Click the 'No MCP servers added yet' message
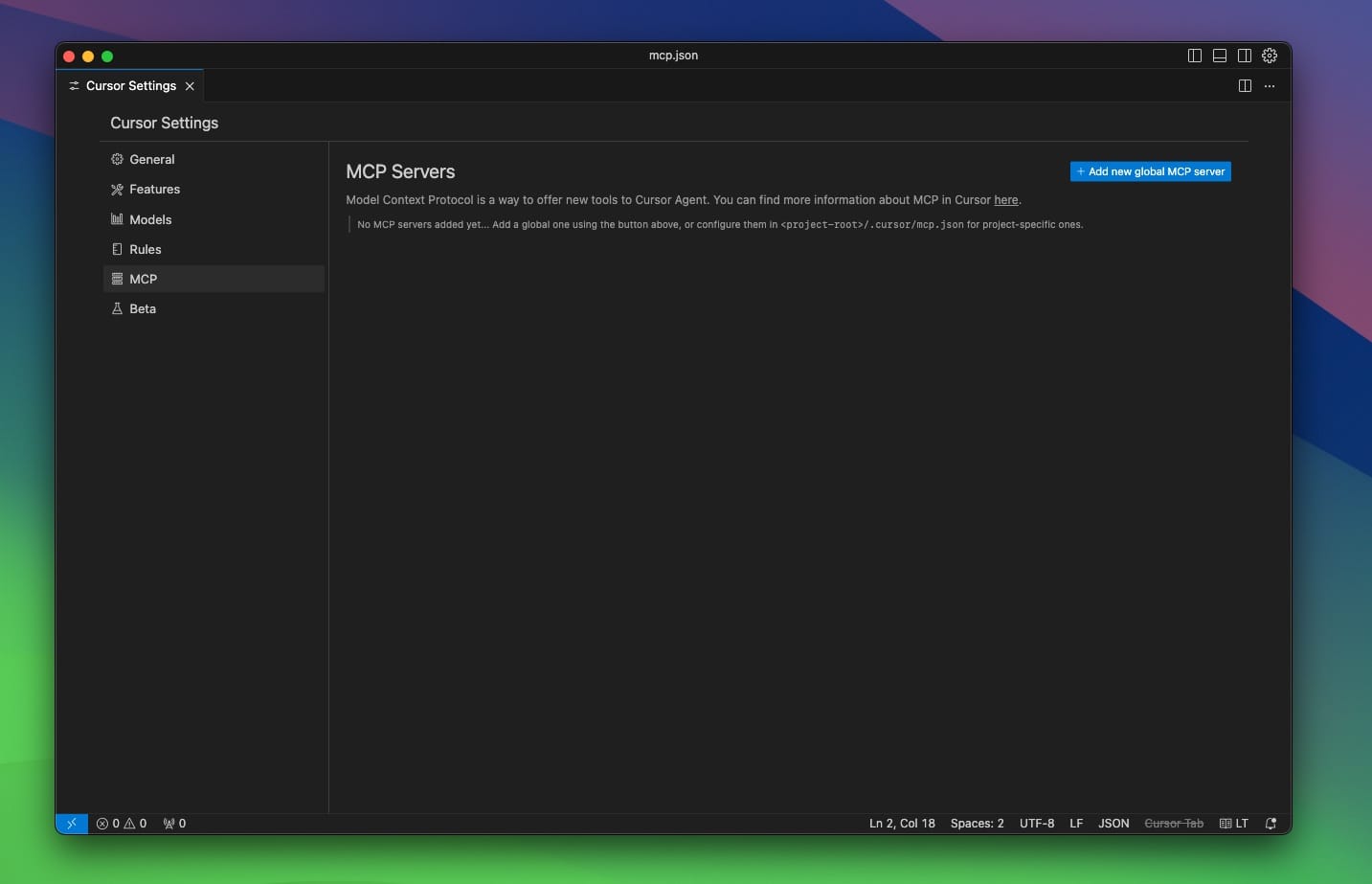The width and height of the screenshot is (1372, 884). click(720, 224)
